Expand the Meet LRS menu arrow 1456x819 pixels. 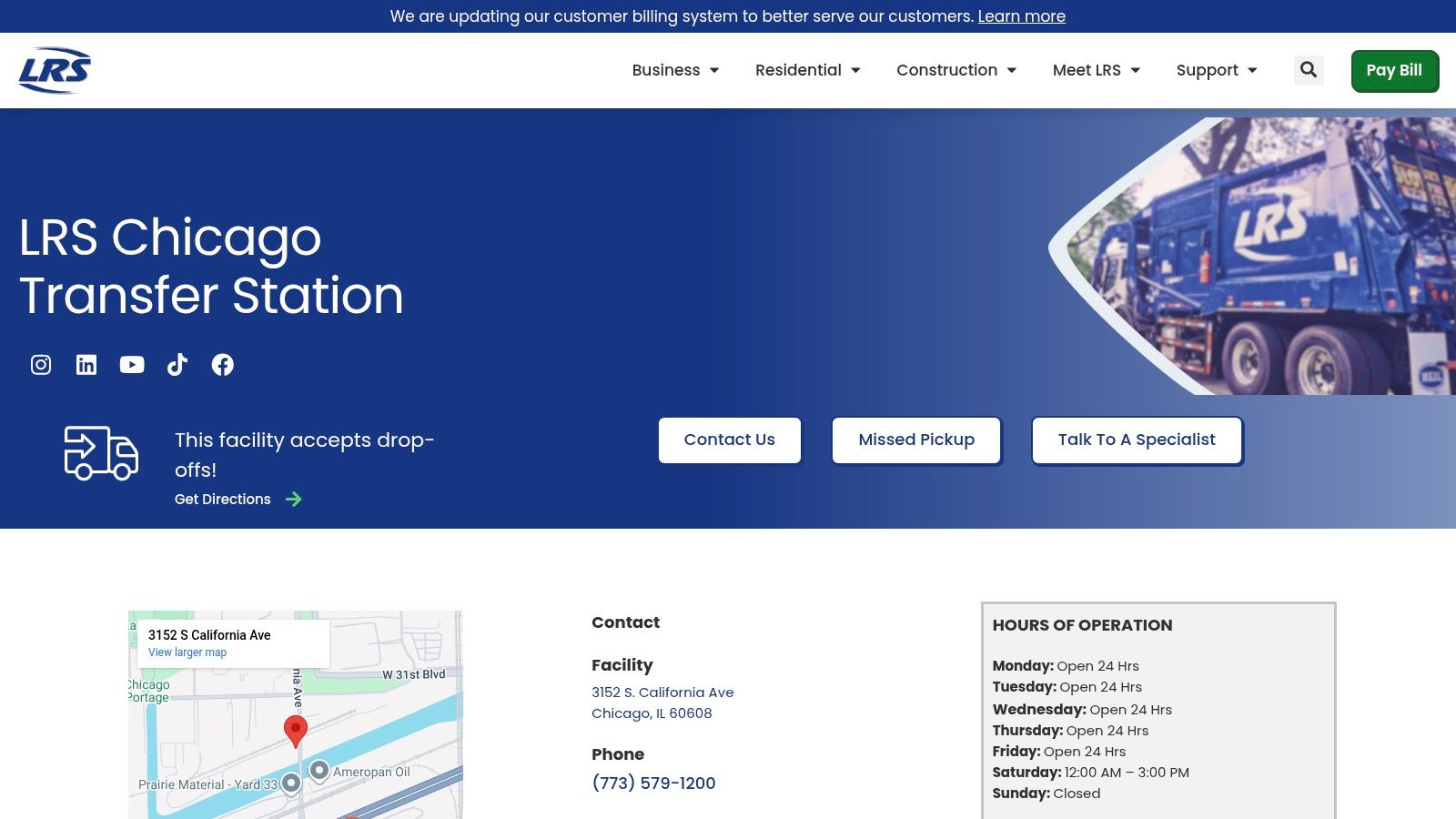[x=1135, y=70]
